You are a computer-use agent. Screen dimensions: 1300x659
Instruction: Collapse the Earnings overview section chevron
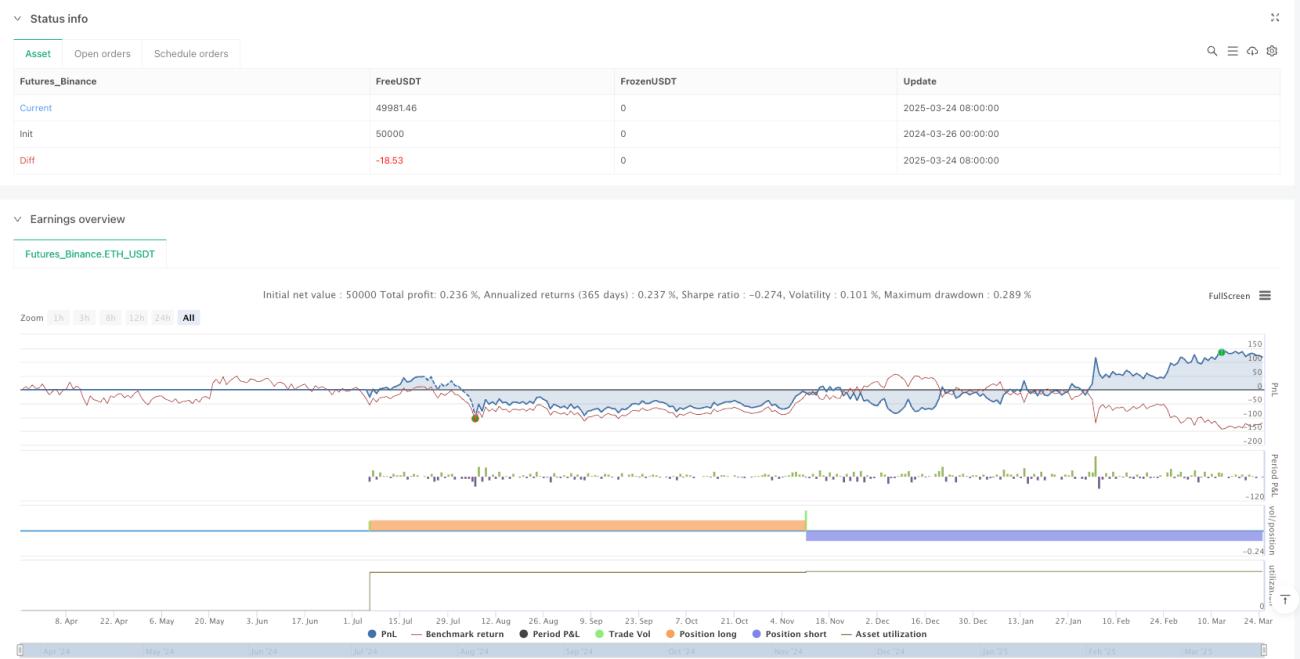17,219
